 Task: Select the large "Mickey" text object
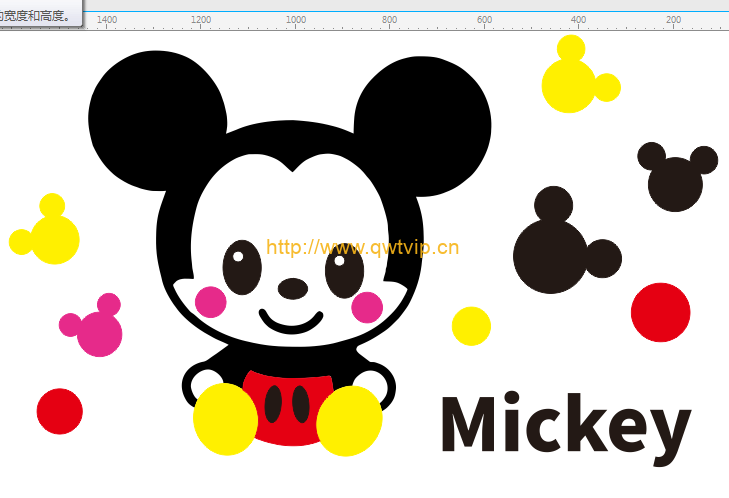pos(566,429)
